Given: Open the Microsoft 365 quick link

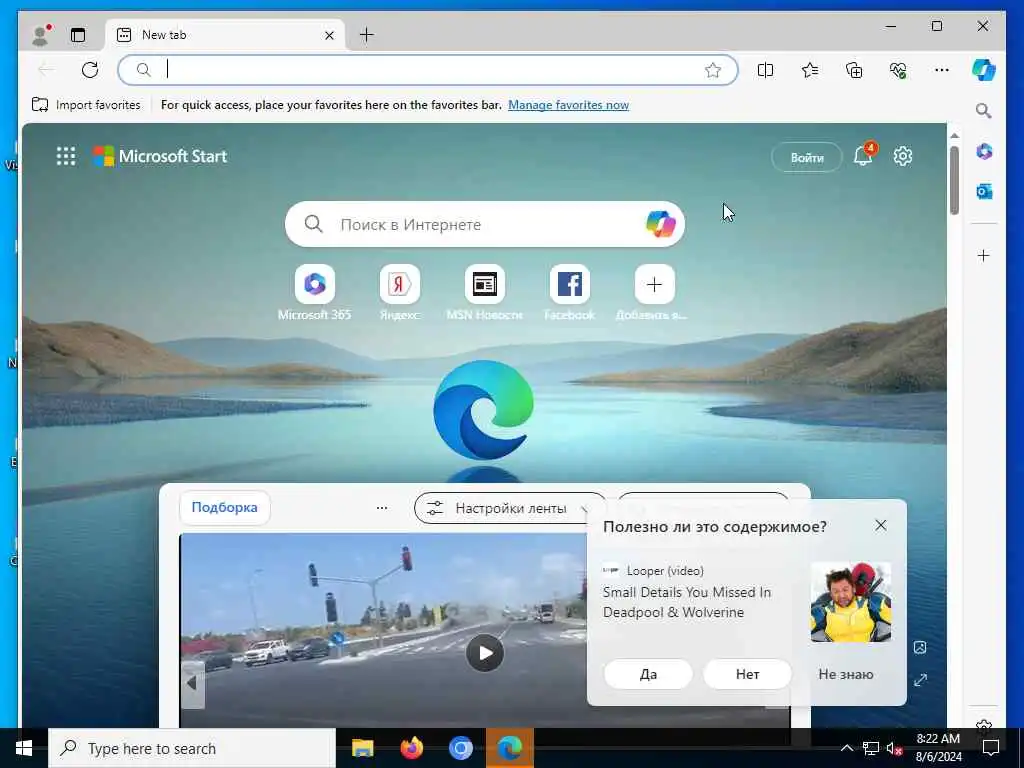Looking at the screenshot, I should pyautogui.click(x=315, y=293).
